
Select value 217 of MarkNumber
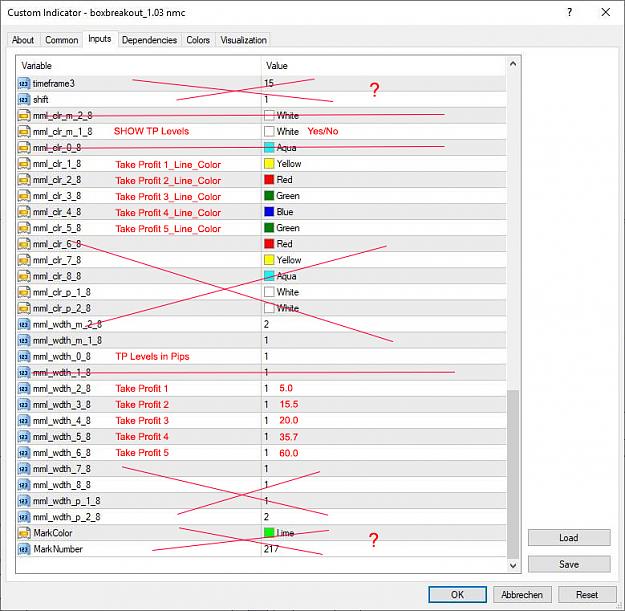coord(271,549)
